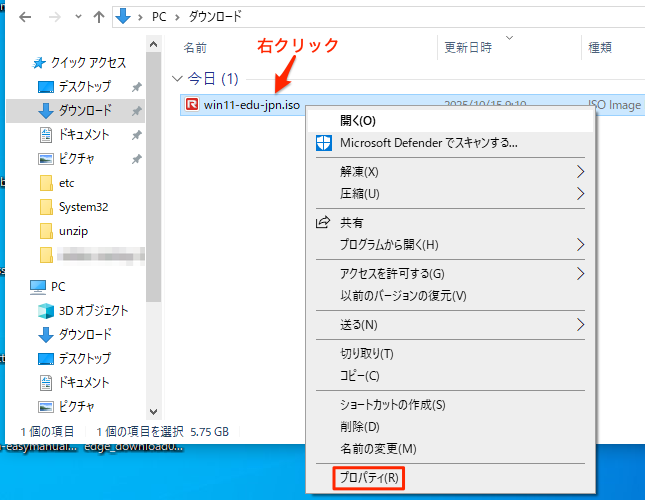Open the System32 folder in sidebar
The image size is (645, 500).
tap(83, 207)
